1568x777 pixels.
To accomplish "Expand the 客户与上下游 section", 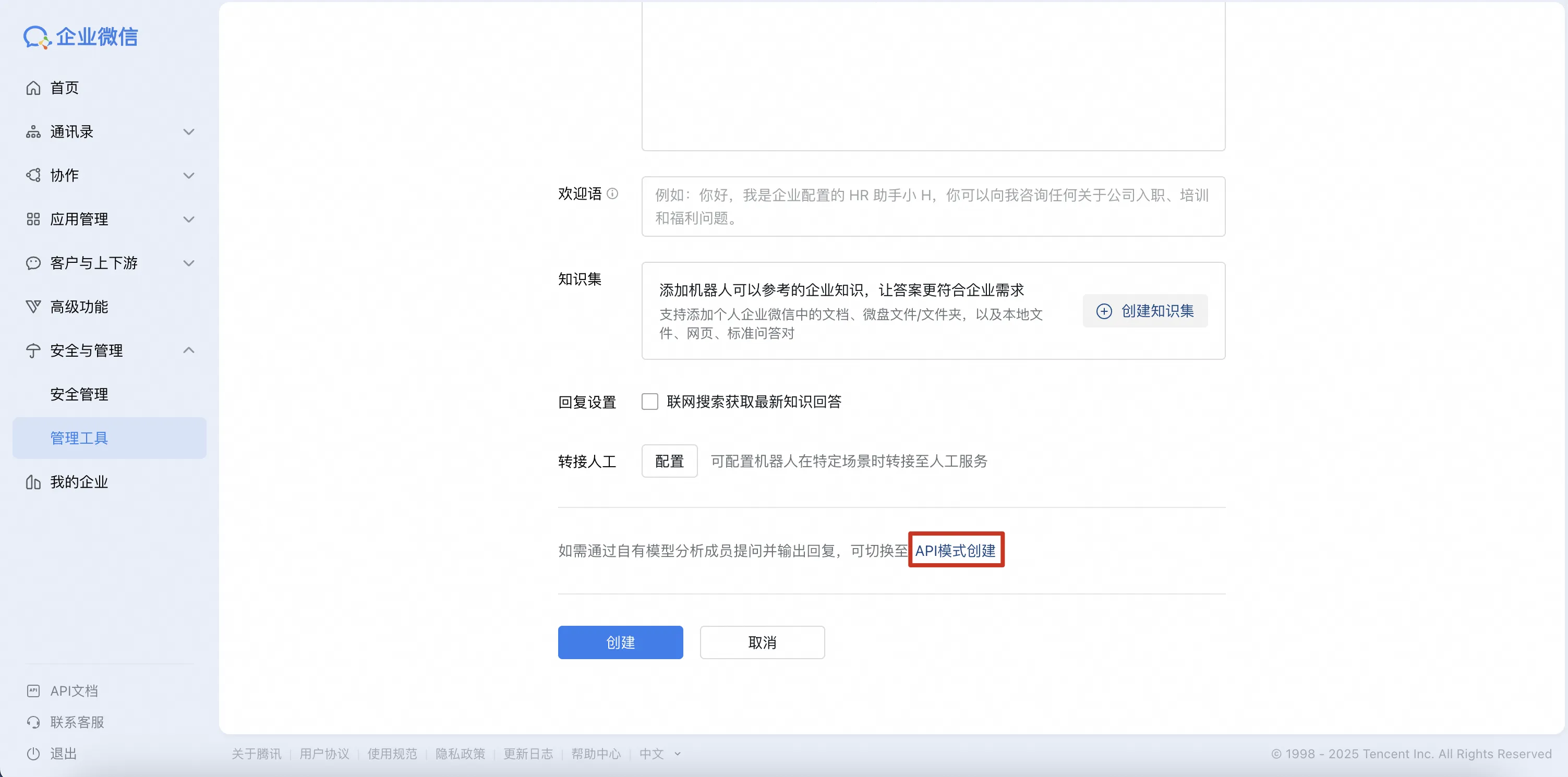I will 189,263.
